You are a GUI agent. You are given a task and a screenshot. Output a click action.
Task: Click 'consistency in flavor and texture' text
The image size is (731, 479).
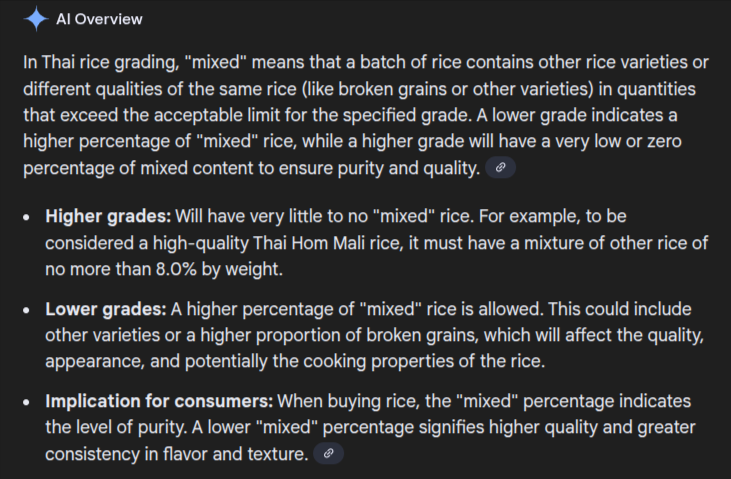click(174, 454)
